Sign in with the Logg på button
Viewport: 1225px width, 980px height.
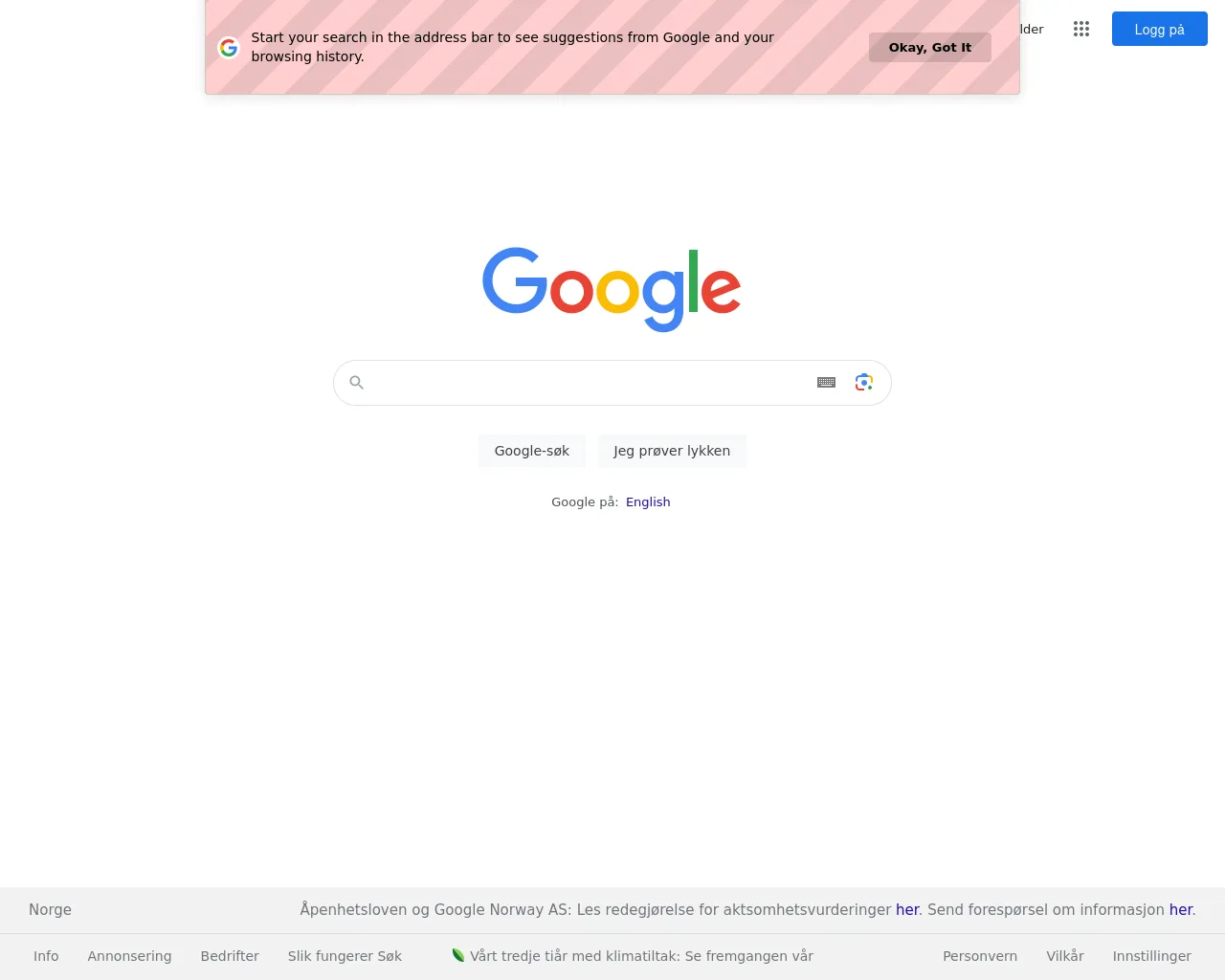(x=1160, y=30)
